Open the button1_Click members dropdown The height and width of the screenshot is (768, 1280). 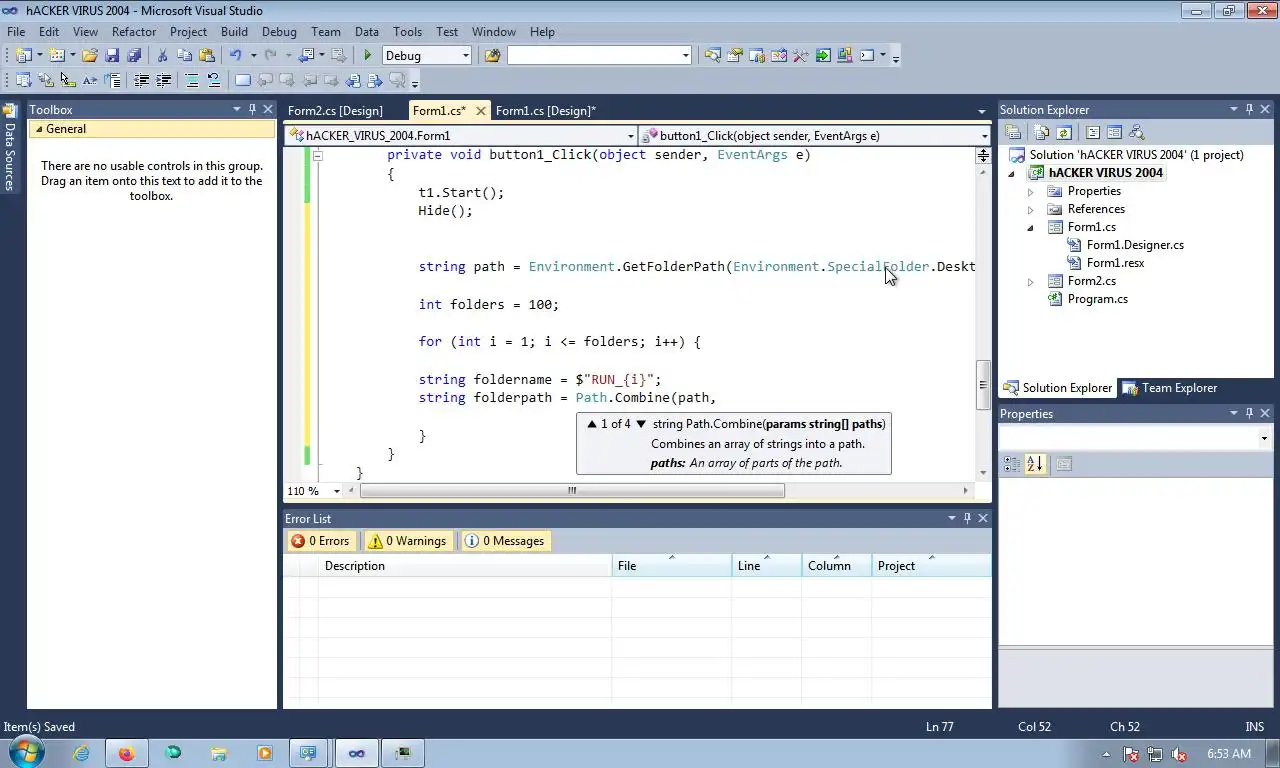click(984, 136)
